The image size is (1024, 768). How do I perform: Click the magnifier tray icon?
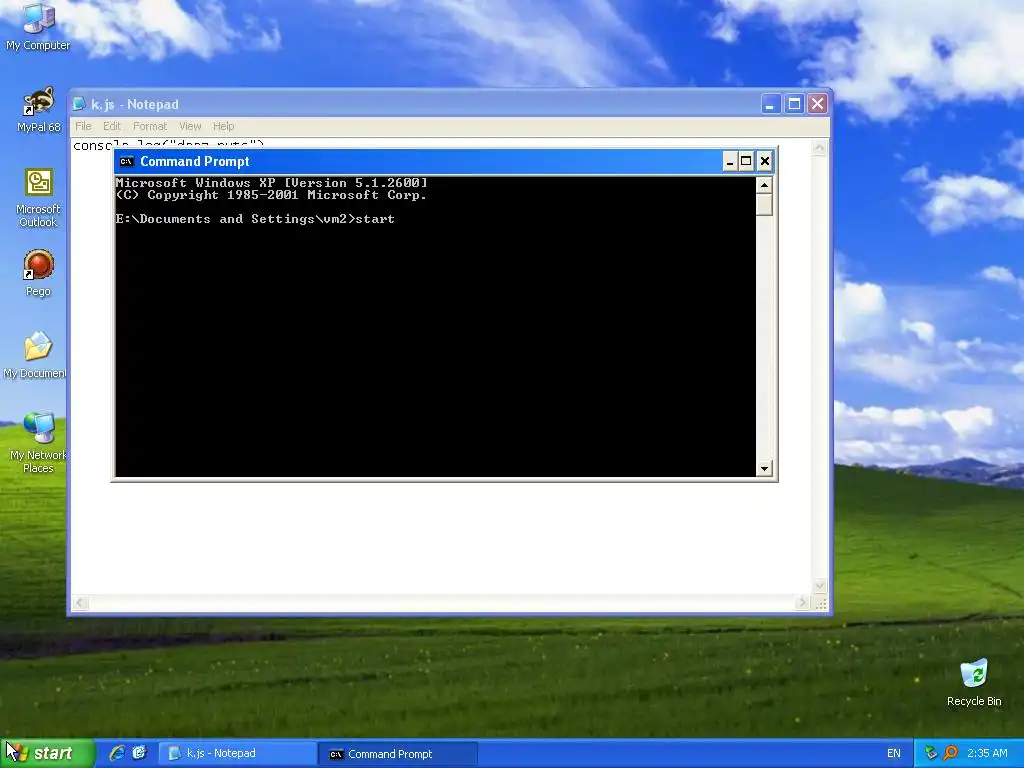[x=950, y=753]
